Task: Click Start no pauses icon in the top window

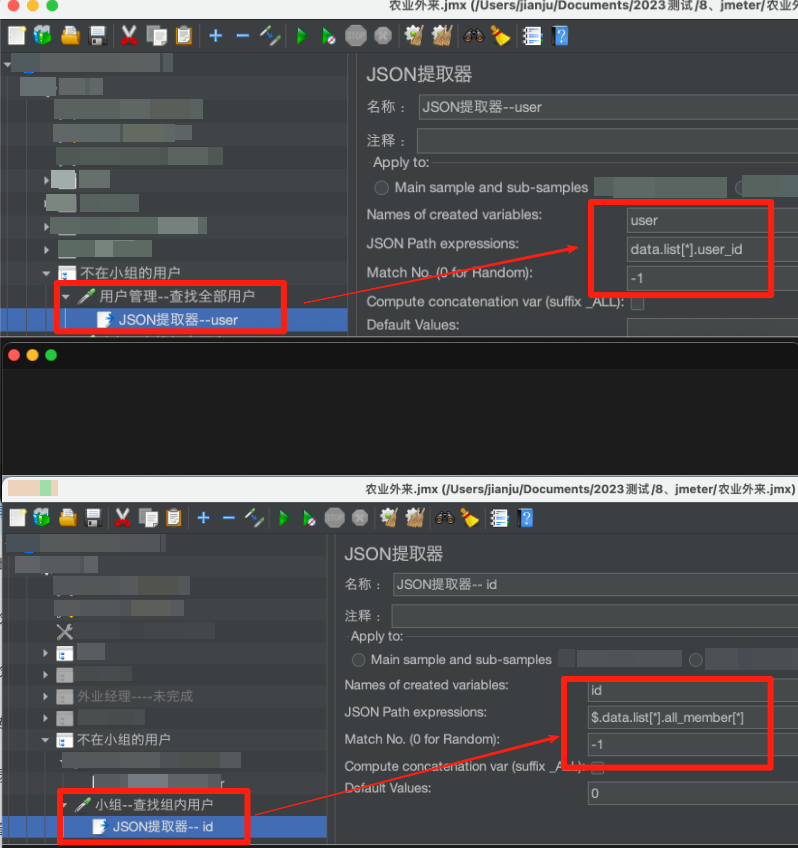Action: pos(328,36)
